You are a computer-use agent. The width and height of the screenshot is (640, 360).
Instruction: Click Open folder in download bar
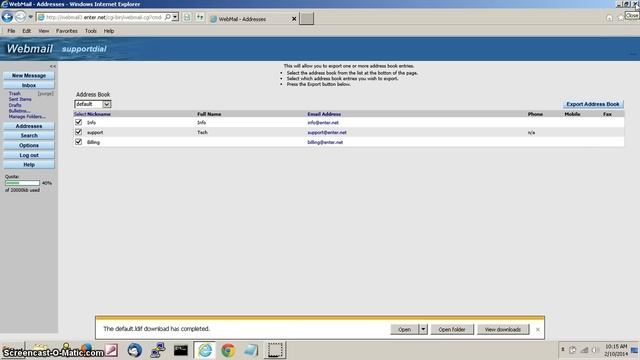(x=451, y=329)
